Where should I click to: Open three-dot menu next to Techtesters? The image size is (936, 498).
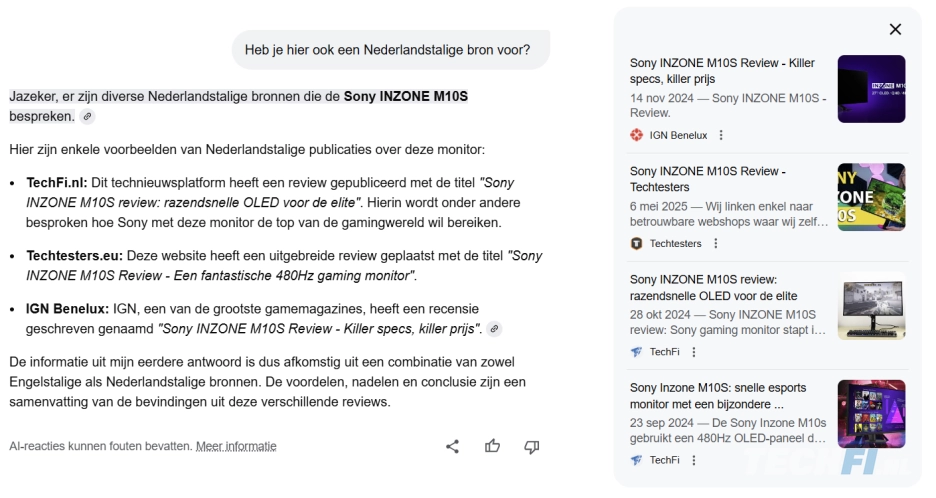coord(716,243)
